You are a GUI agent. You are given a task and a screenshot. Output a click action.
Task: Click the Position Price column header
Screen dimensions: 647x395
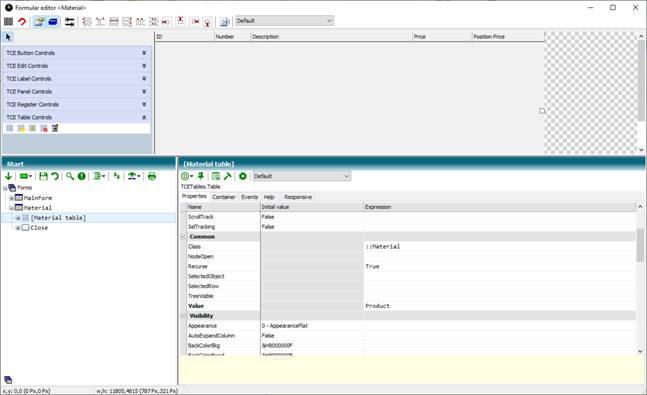(x=508, y=37)
